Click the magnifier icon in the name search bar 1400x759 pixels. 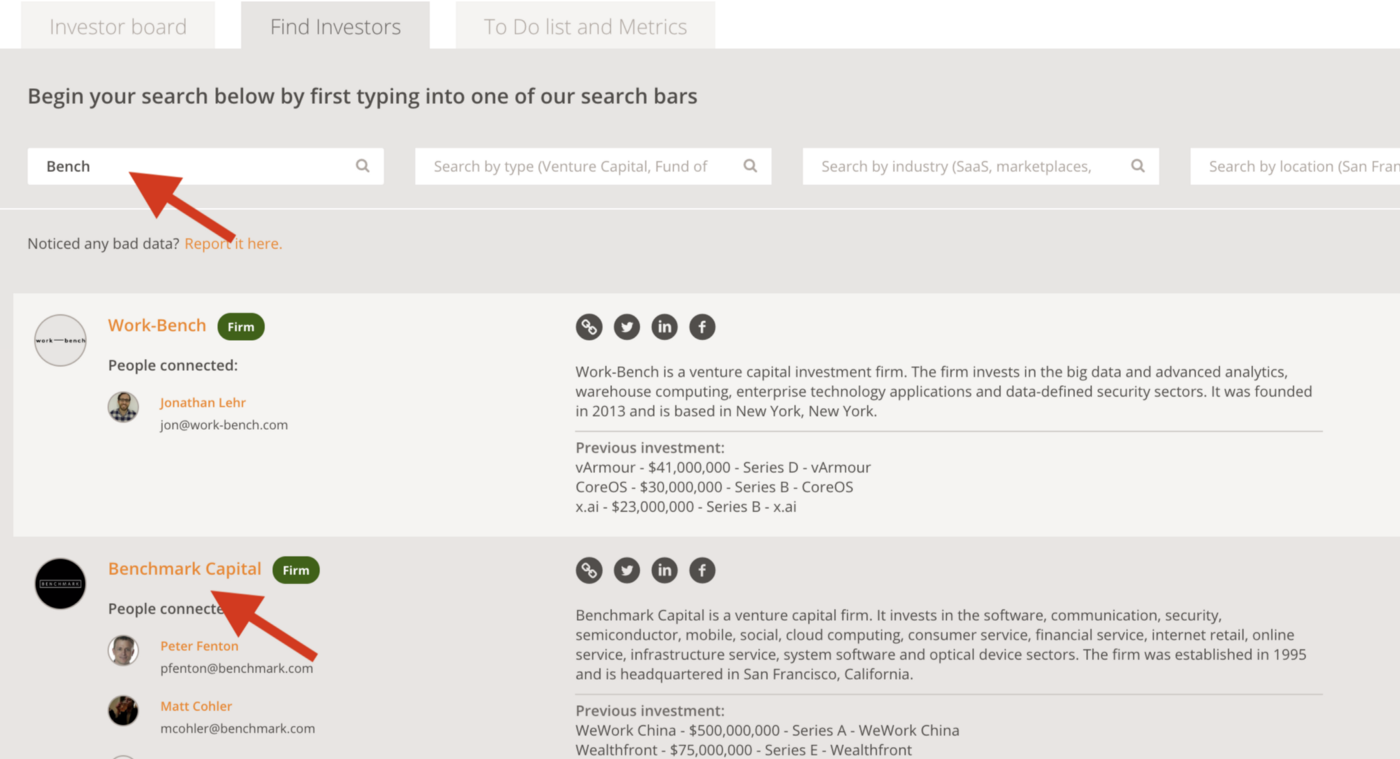pos(362,166)
